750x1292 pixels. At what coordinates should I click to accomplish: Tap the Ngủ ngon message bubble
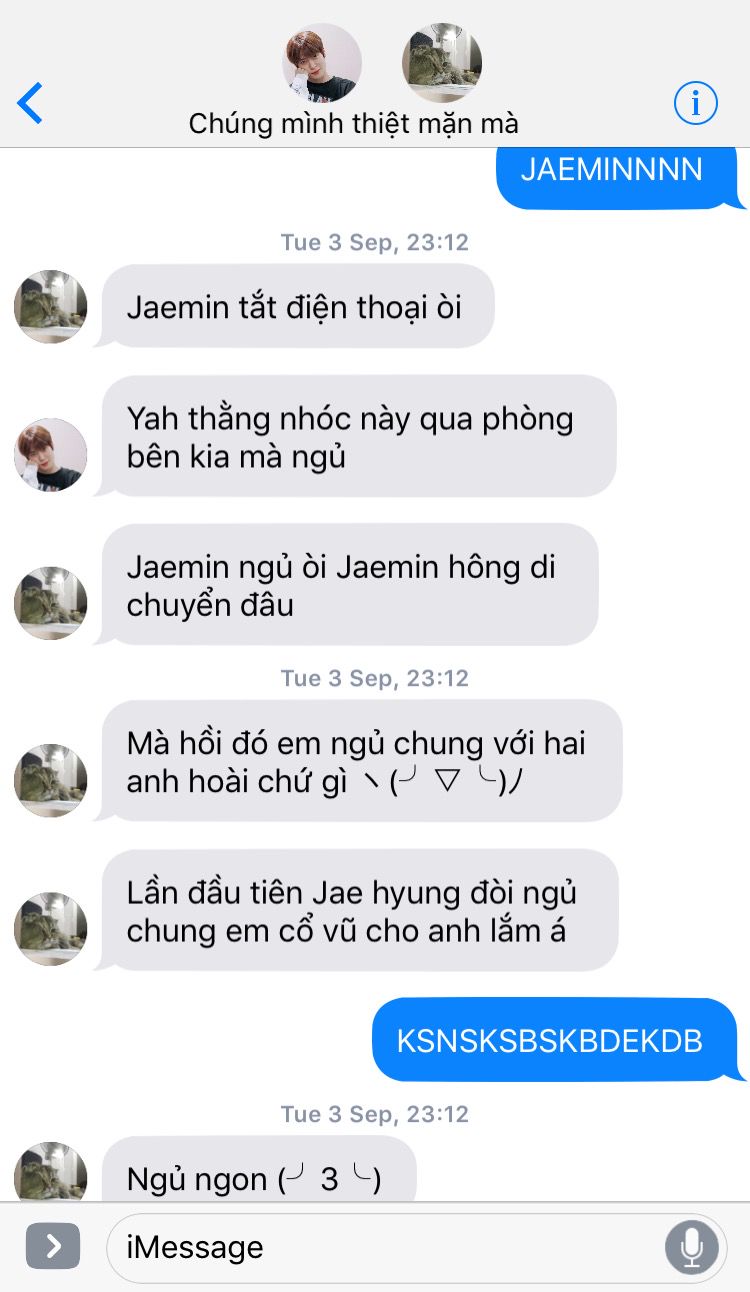tap(257, 1170)
